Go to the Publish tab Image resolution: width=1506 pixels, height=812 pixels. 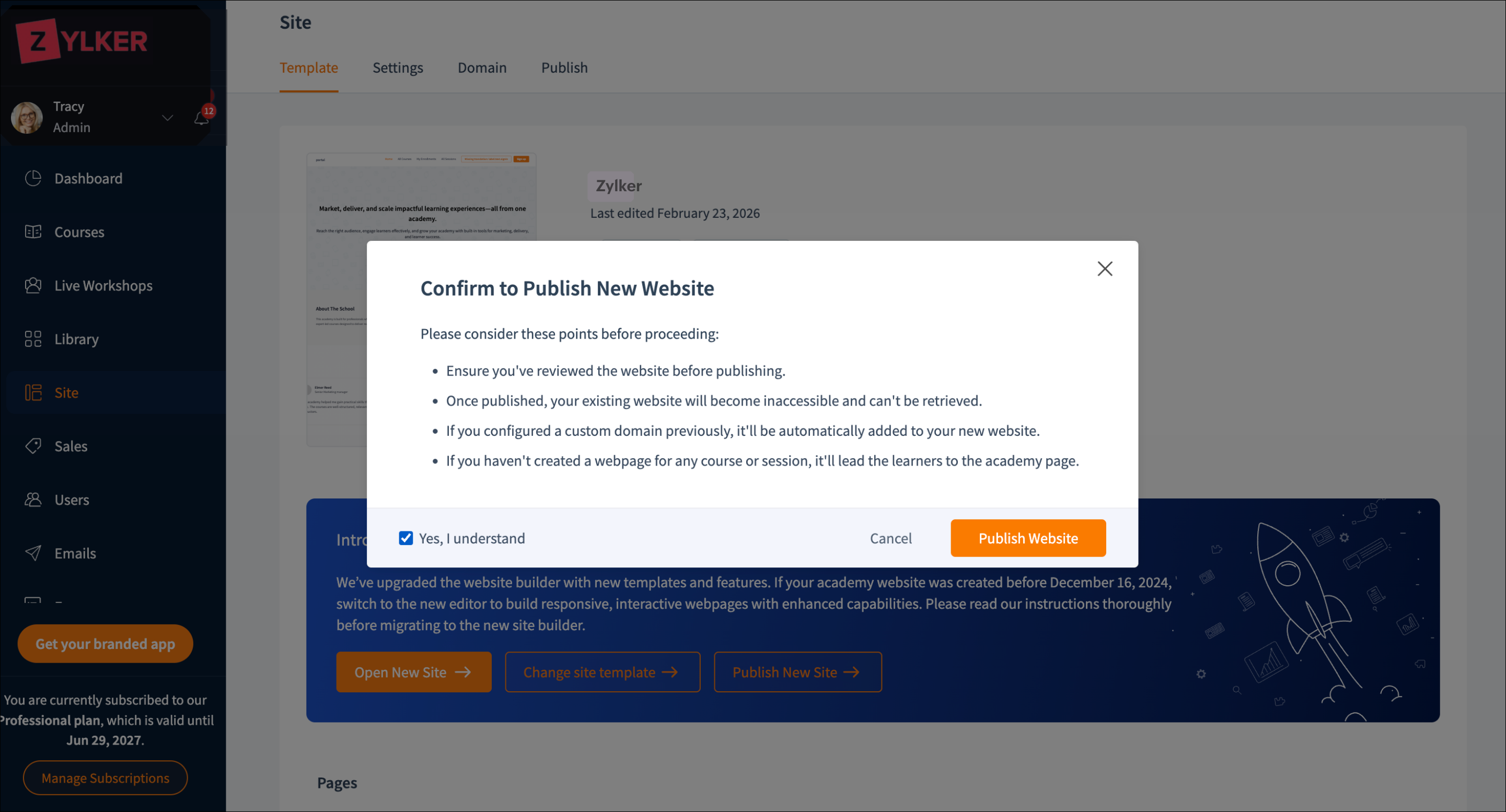point(564,68)
